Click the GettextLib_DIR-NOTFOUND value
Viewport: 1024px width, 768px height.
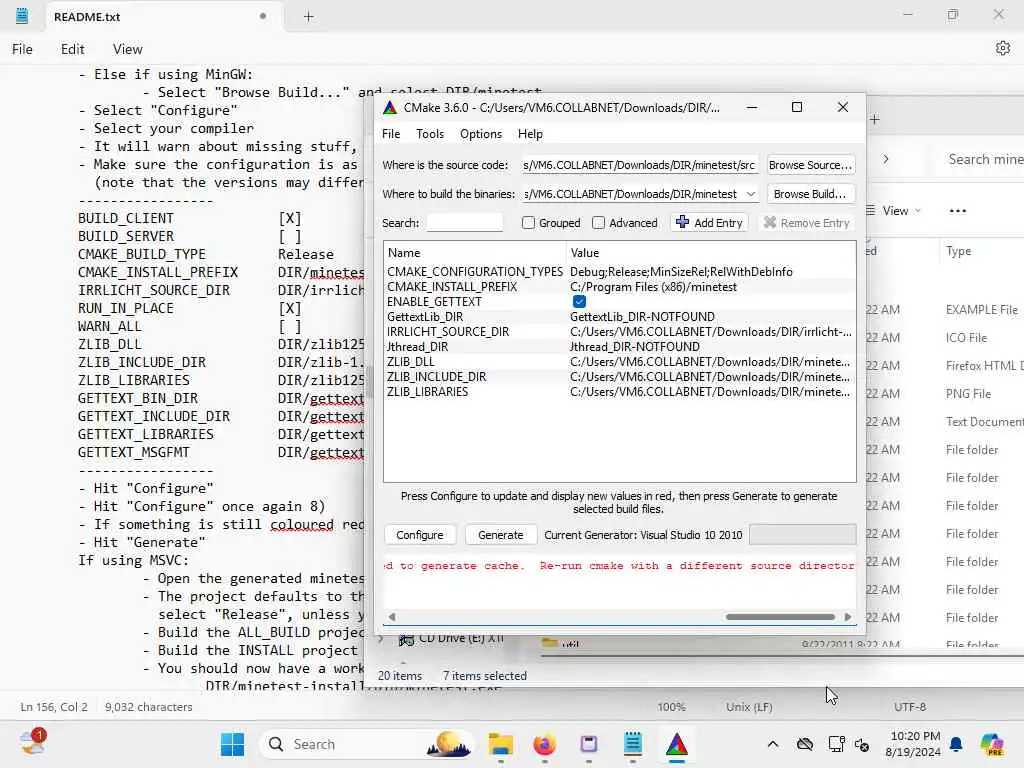[x=642, y=317]
